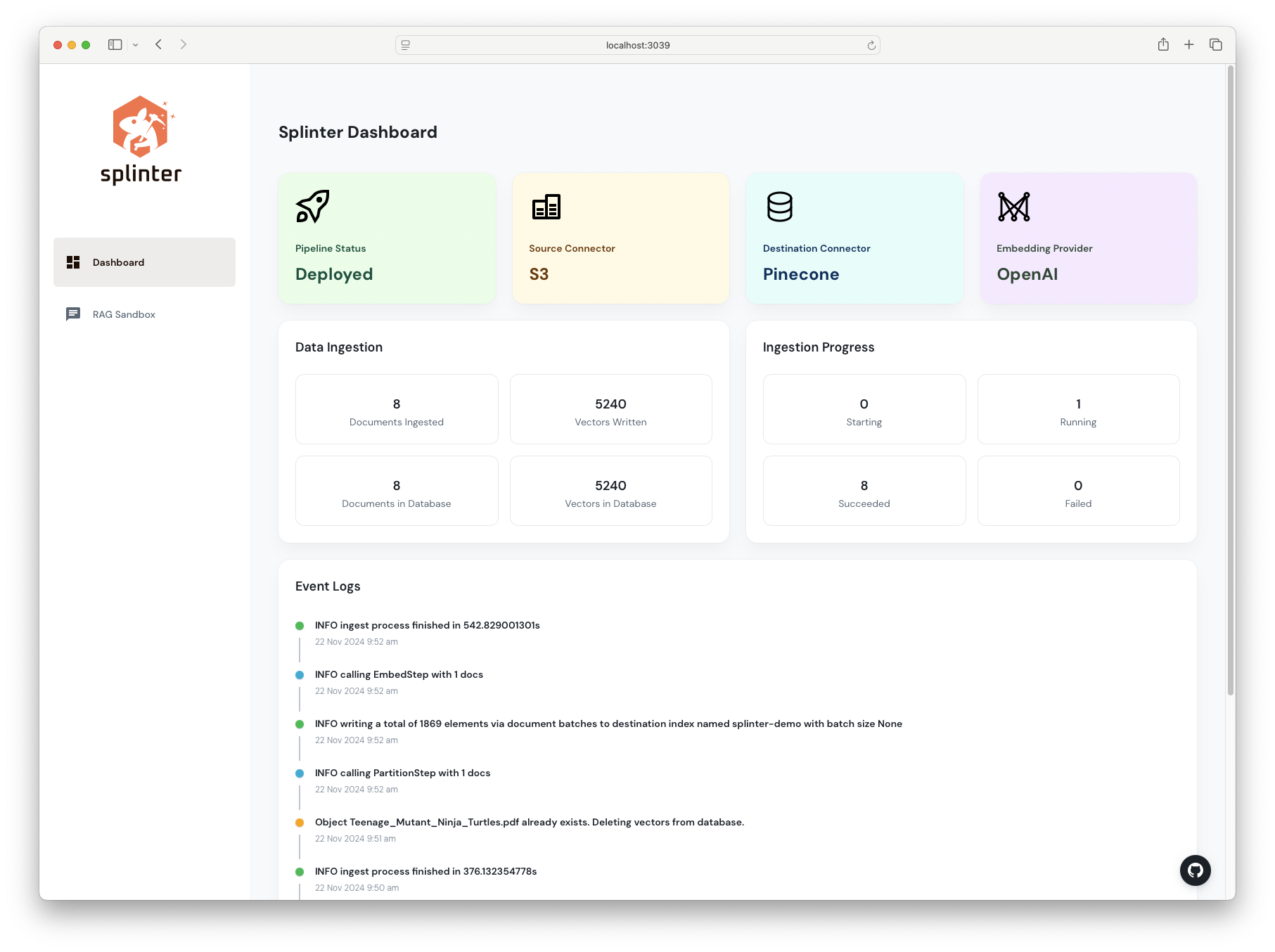Viewport: 1275px width, 952px height.
Task: Click the localhost:3039 address field
Action: pyautogui.click(x=638, y=45)
